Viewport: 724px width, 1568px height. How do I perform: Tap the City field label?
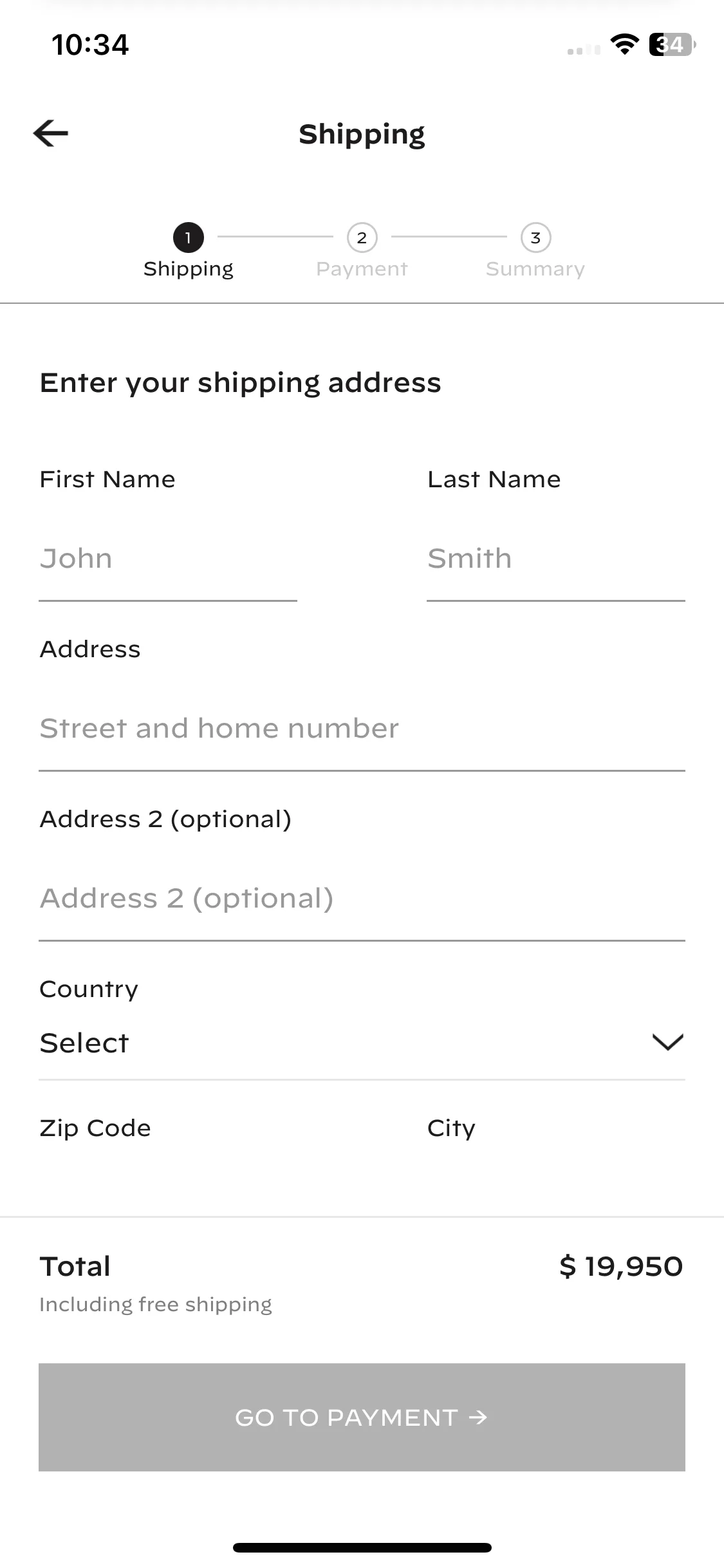pos(451,1128)
